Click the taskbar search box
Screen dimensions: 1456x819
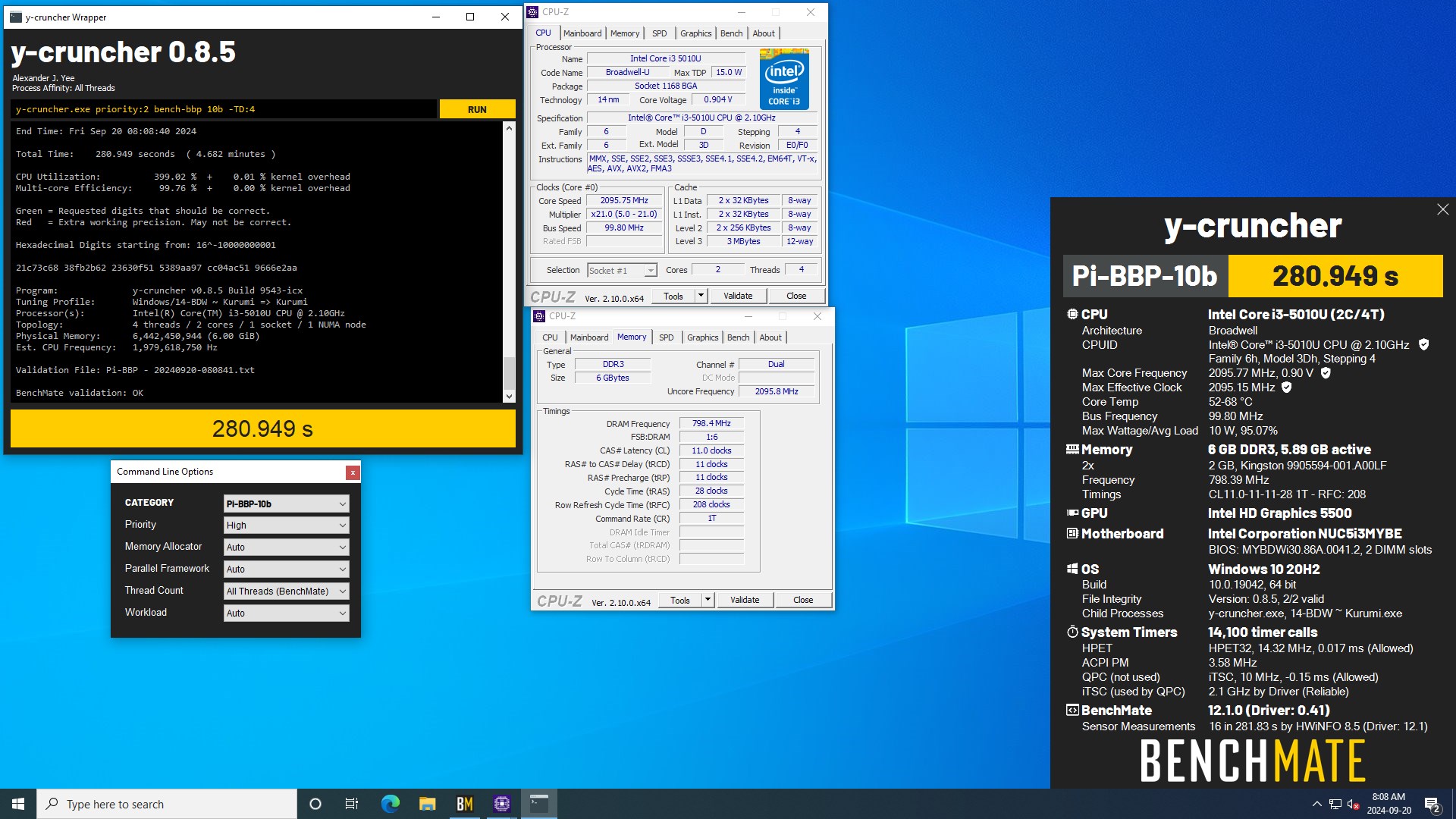[x=167, y=804]
